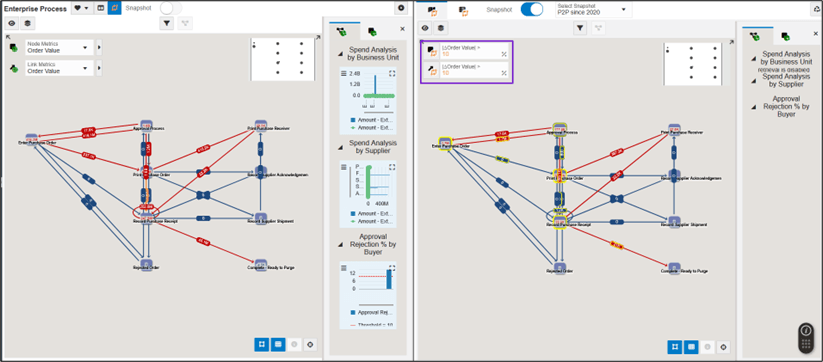Open the Link Metrics Order Value dropdown

59,68
